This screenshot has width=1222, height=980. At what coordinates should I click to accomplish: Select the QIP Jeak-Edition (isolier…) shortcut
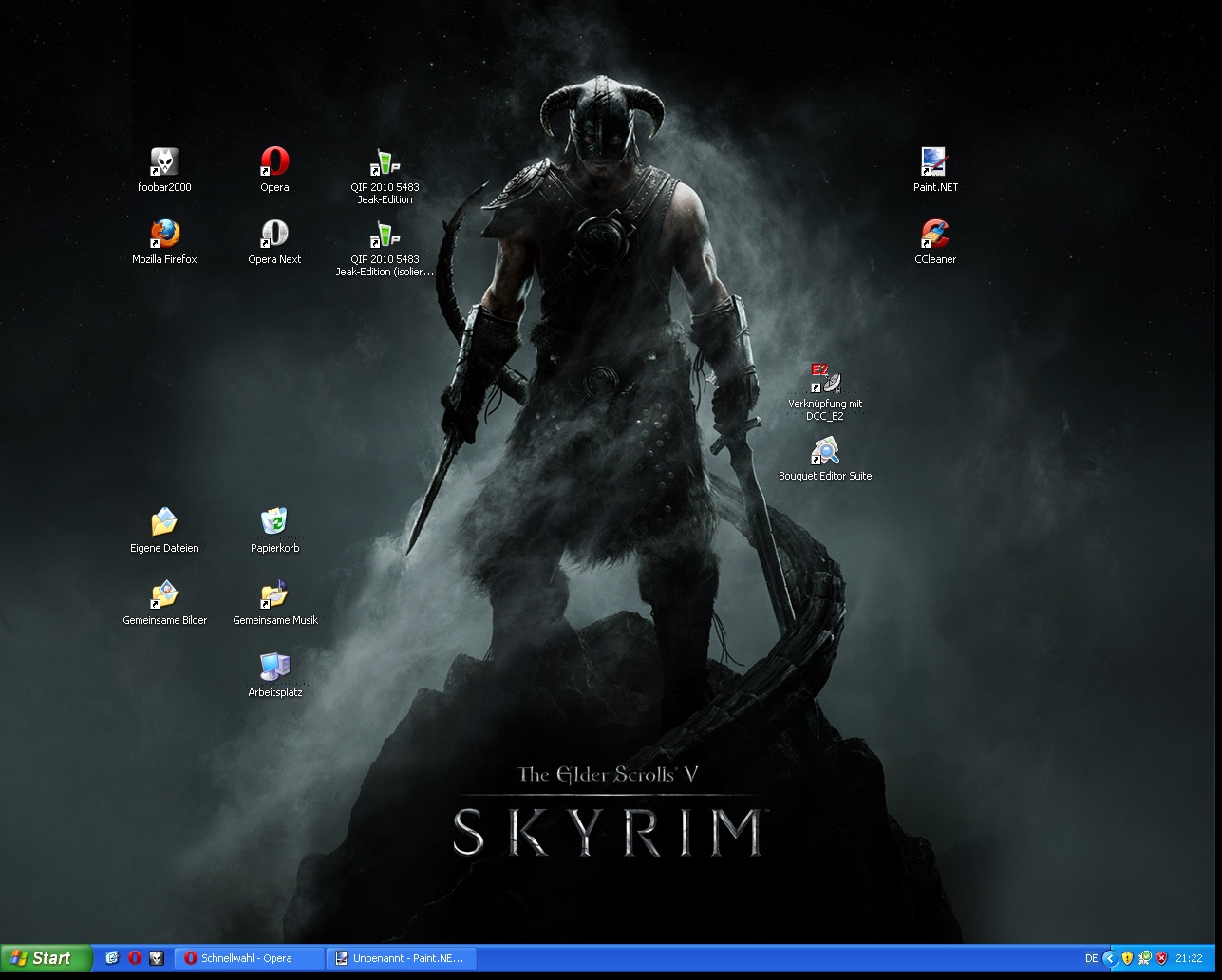coord(385,248)
